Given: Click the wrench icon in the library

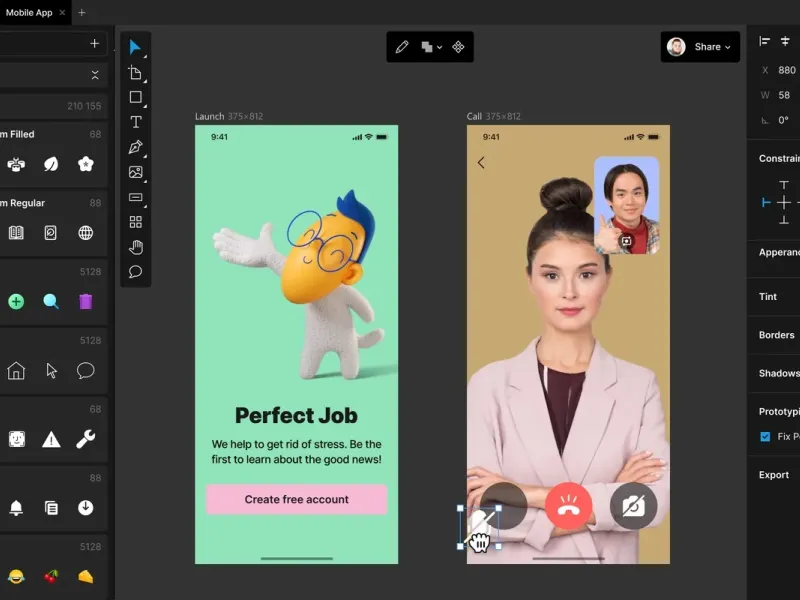Looking at the screenshot, I should pyautogui.click(x=86, y=439).
